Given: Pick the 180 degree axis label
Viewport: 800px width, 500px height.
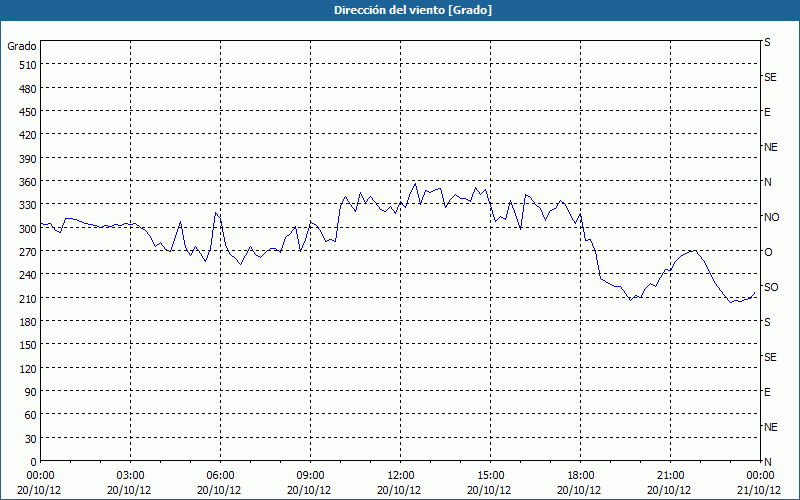Looking at the screenshot, I should pyautogui.click(x=28, y=322).
